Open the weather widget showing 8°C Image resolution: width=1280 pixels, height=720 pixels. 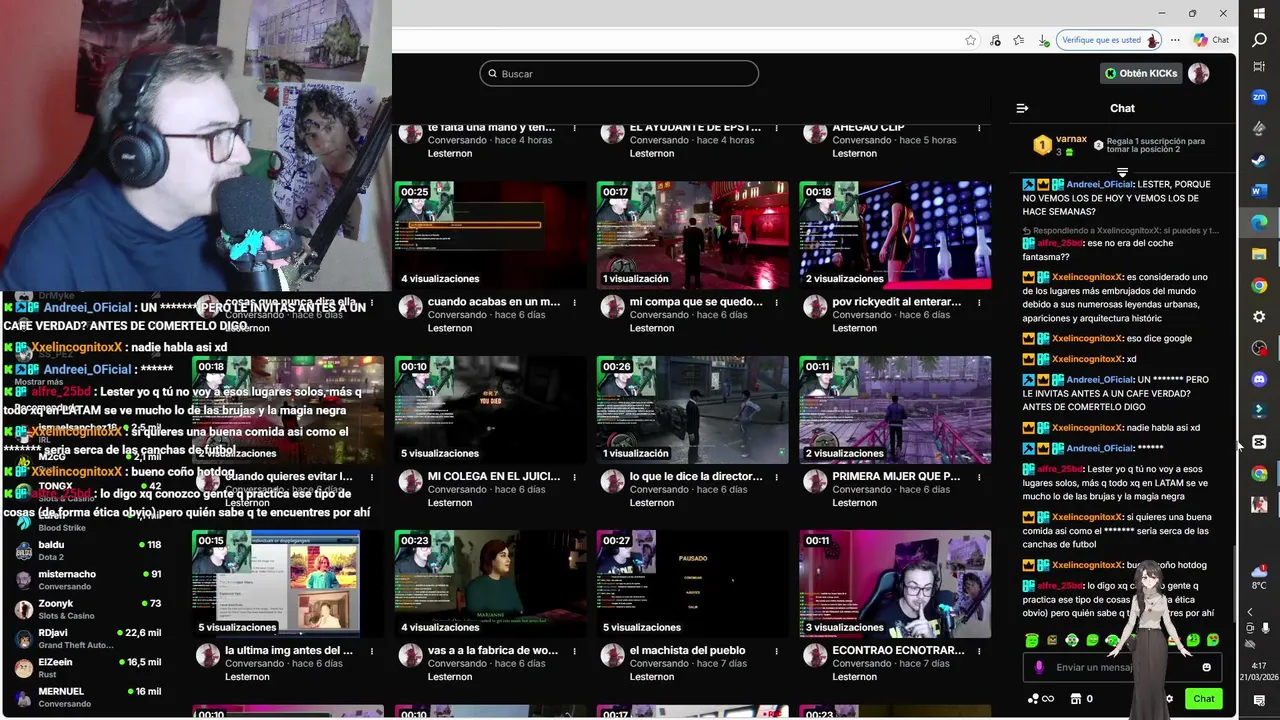(1259, 578)
